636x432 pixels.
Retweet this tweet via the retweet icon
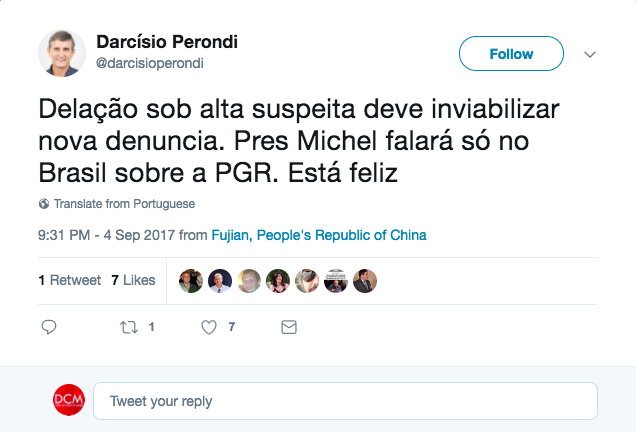(128, 327)
